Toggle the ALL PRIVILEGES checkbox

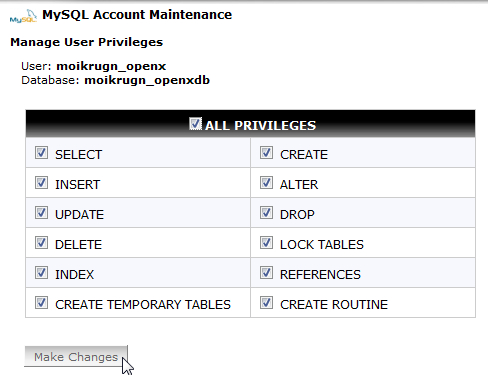[195, 124]
